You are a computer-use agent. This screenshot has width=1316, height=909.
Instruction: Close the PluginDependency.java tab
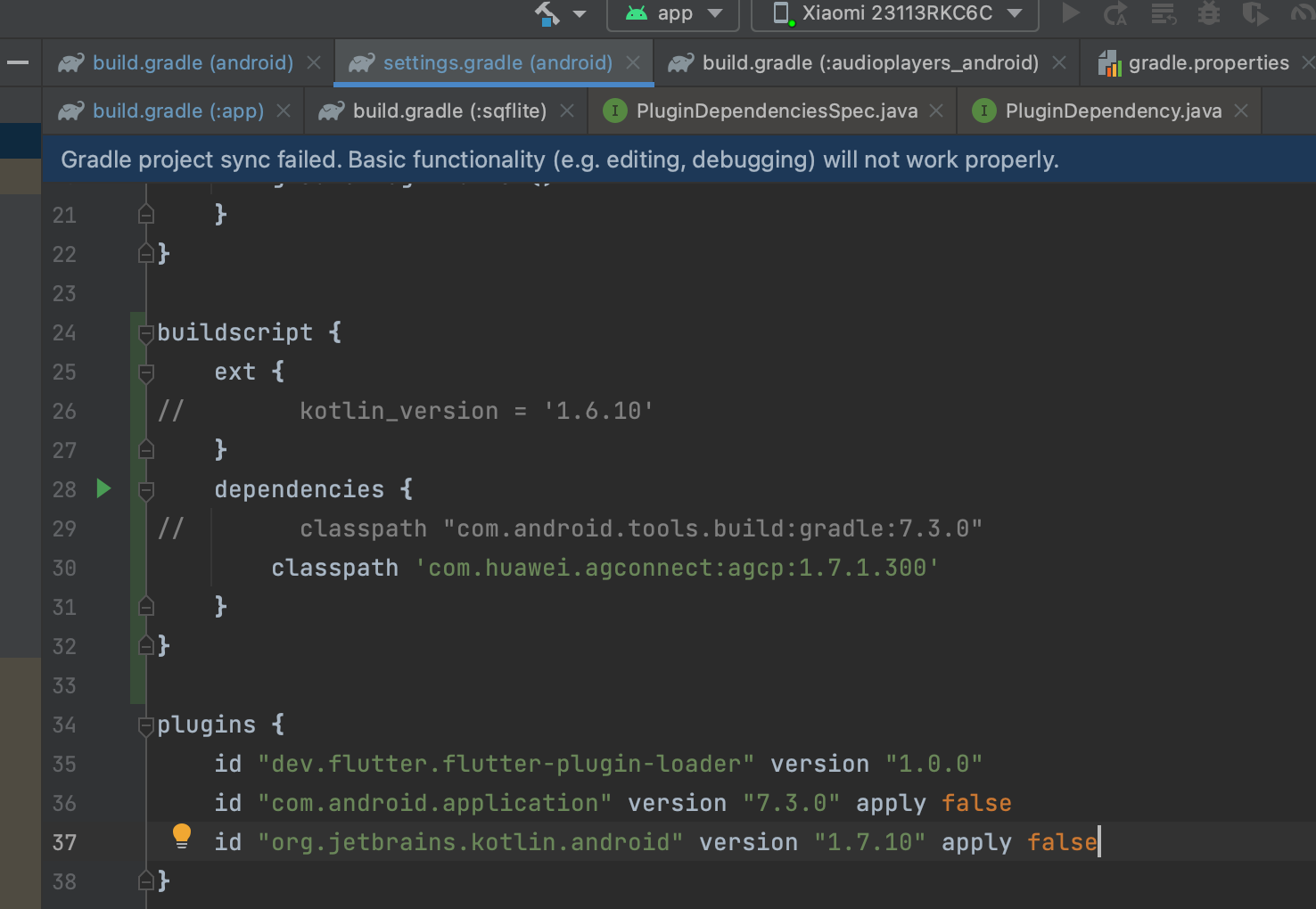1241,111
